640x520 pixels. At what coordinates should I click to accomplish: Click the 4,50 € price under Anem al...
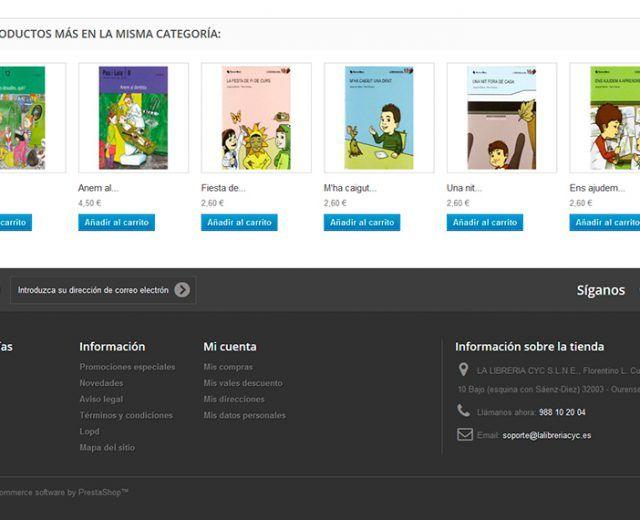click(89, 203)
